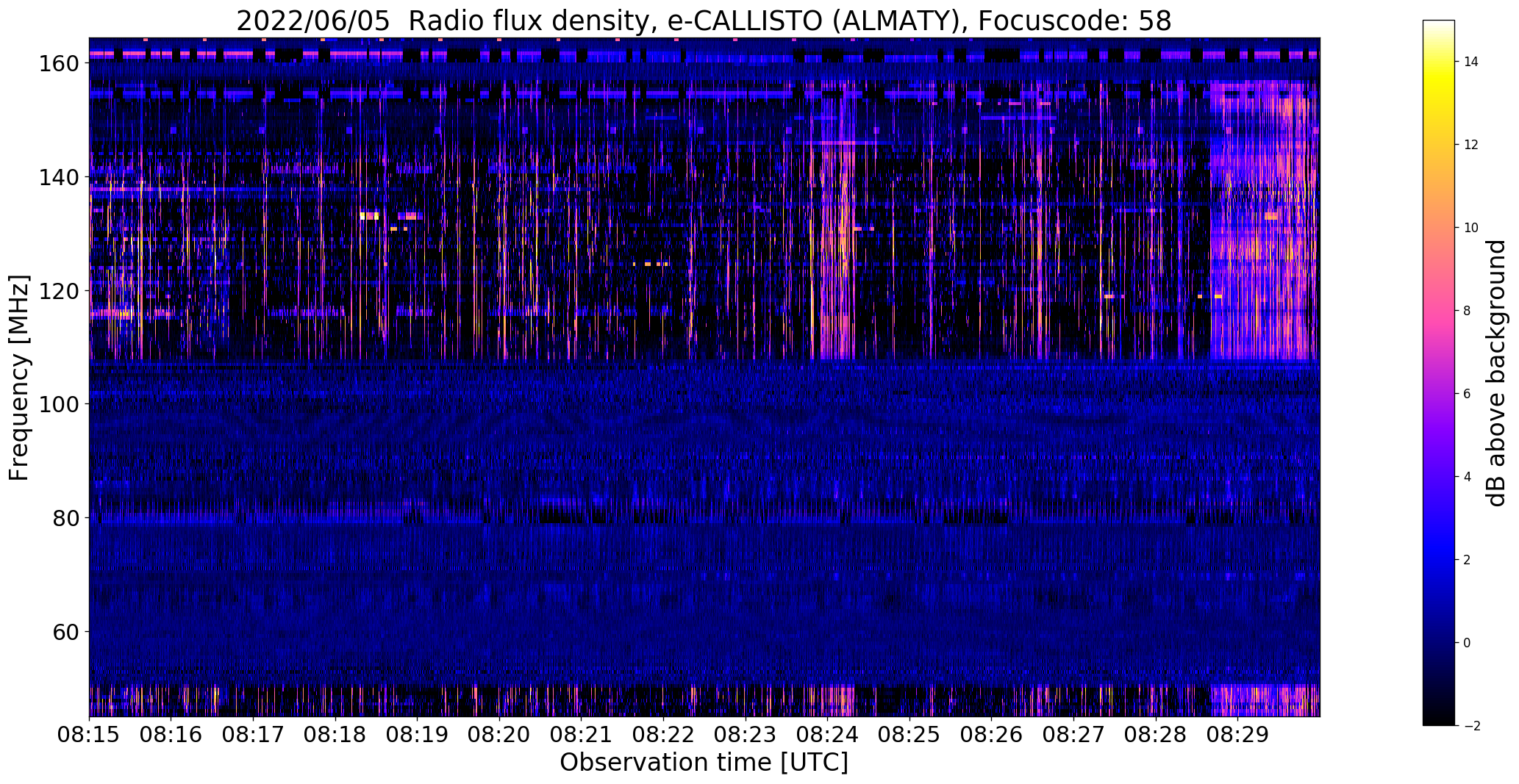The image size is (1519, 784).
Task: Click the 08:21 time tick label
Action: point(581,735)
